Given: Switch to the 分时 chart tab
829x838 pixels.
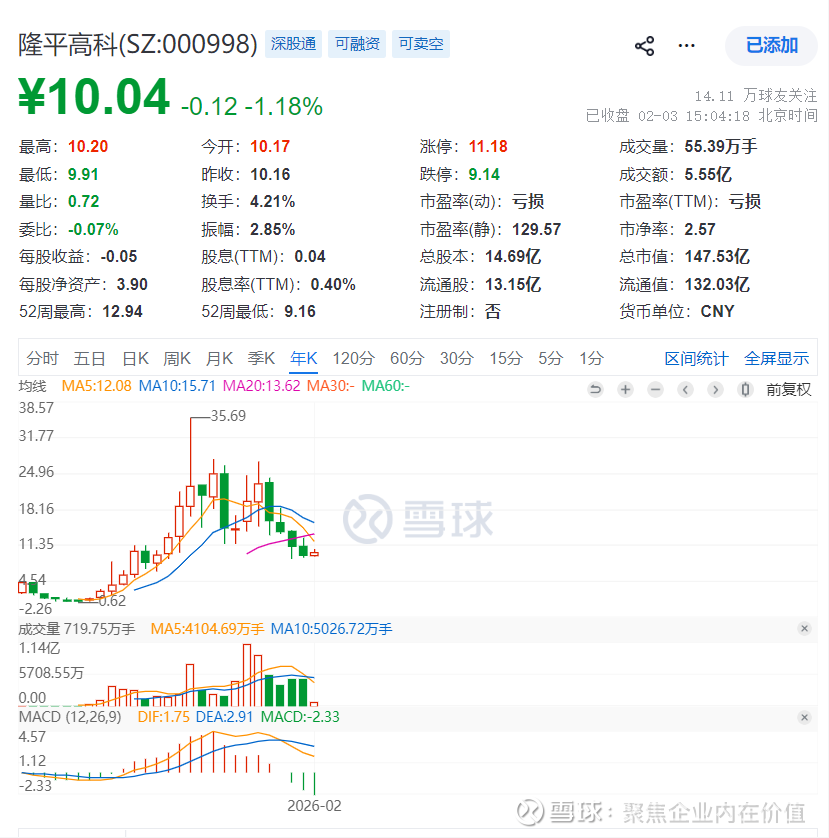Looking at the screenshot, I should [x=42, y=358].
